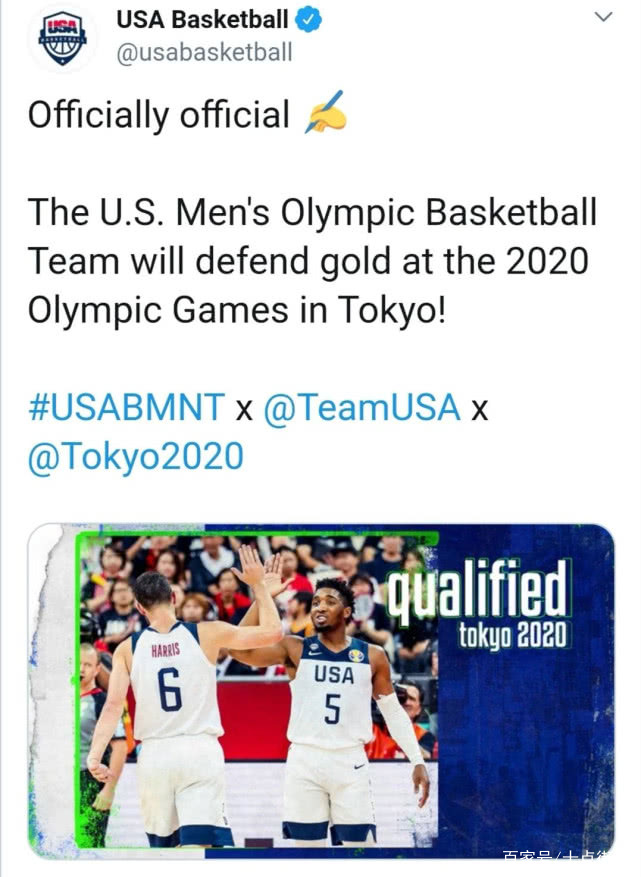The image size is (641, 877).
Task: Click the blue verified badge
Action: (308, 20)
